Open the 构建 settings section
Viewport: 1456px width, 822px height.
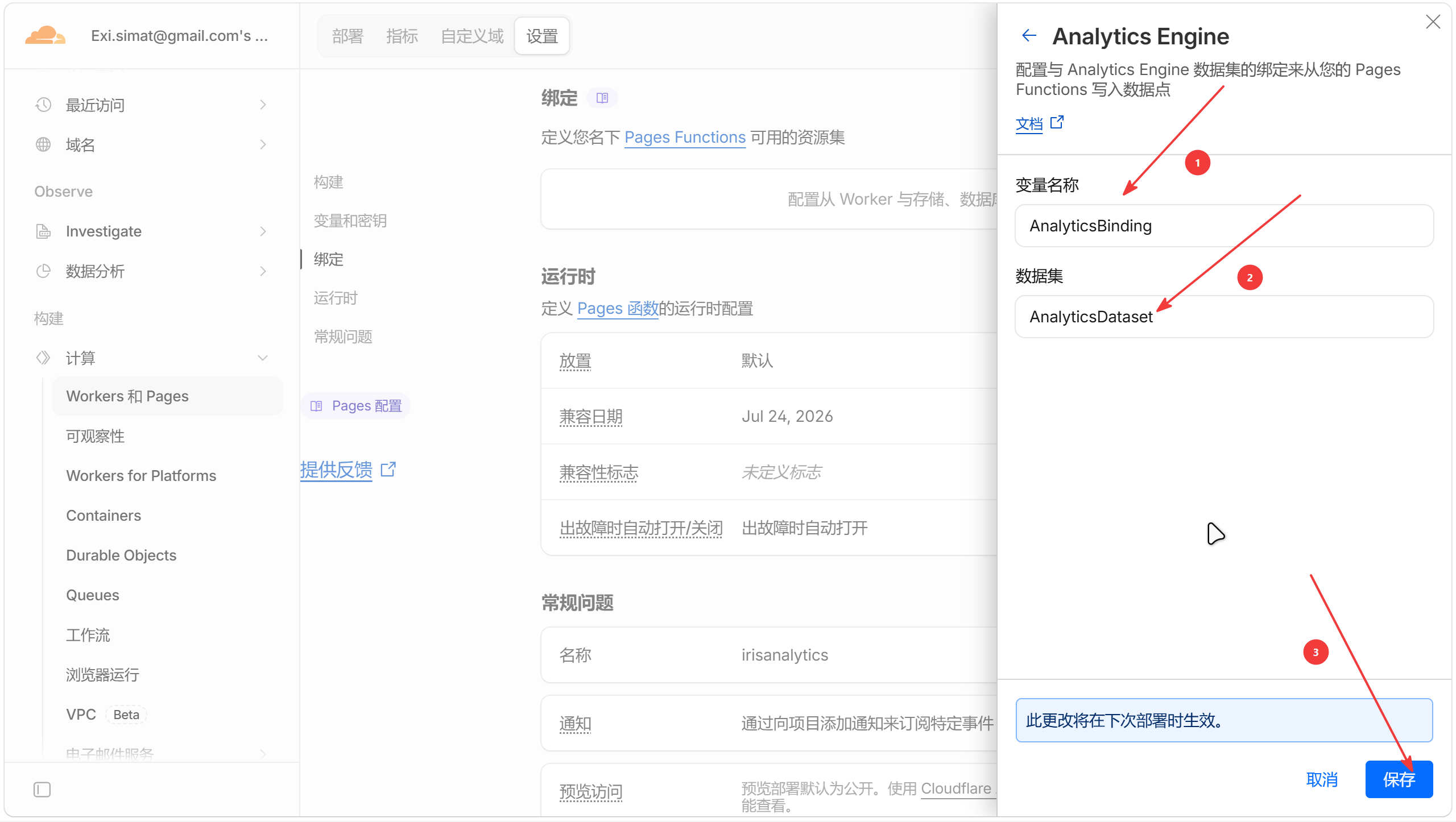329,182
